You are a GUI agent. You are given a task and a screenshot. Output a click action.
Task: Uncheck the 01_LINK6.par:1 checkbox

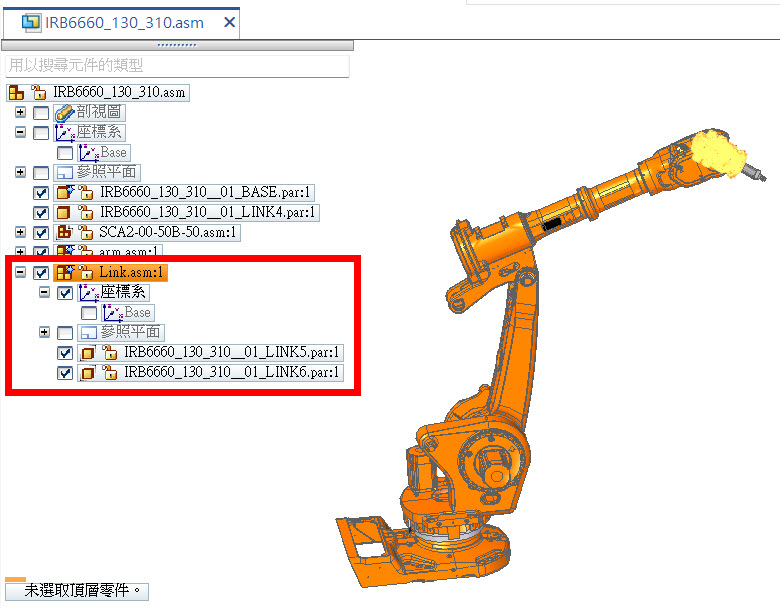pos(65,373)
